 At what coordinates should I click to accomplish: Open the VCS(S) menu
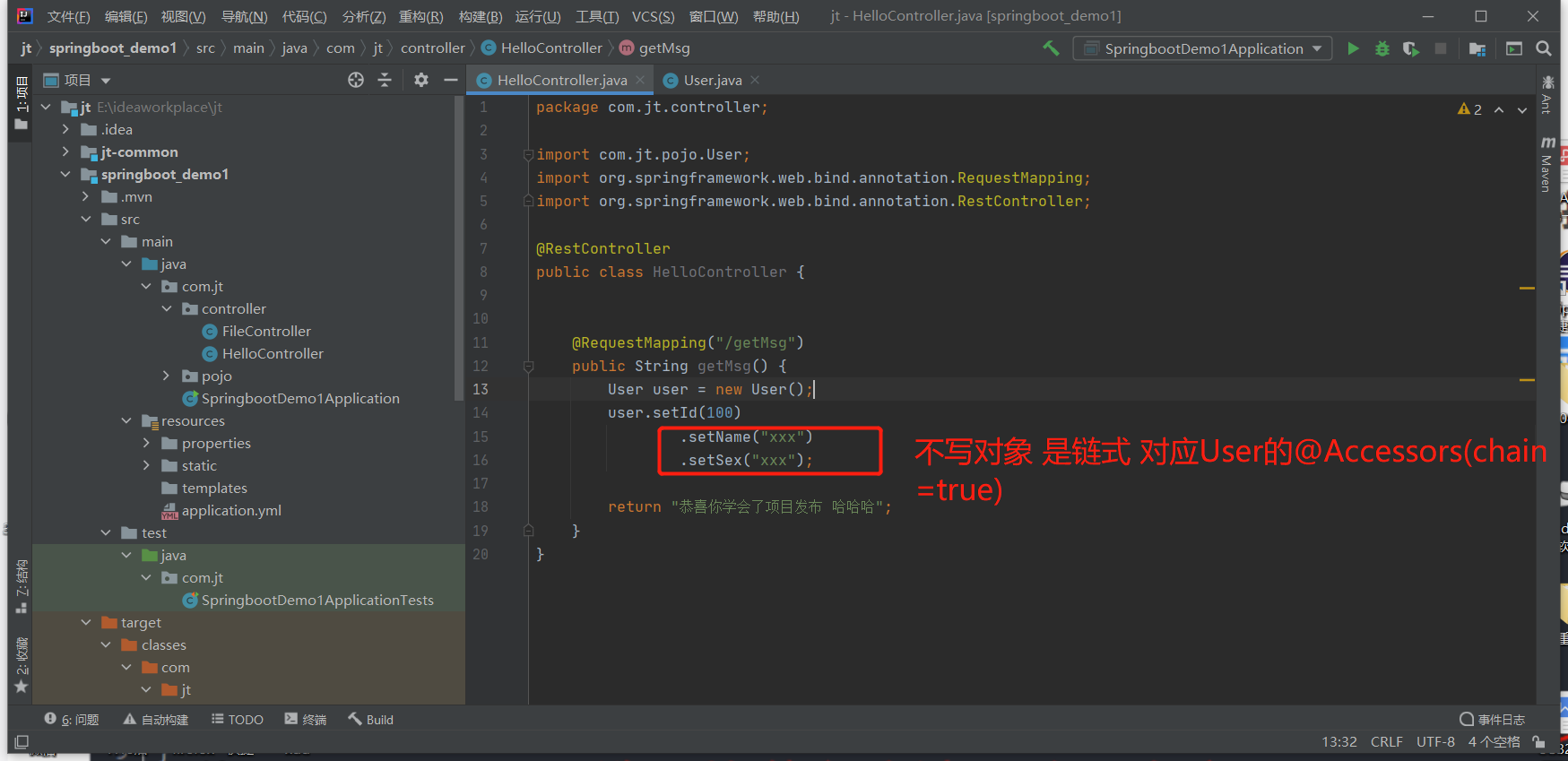coord(654,17)
